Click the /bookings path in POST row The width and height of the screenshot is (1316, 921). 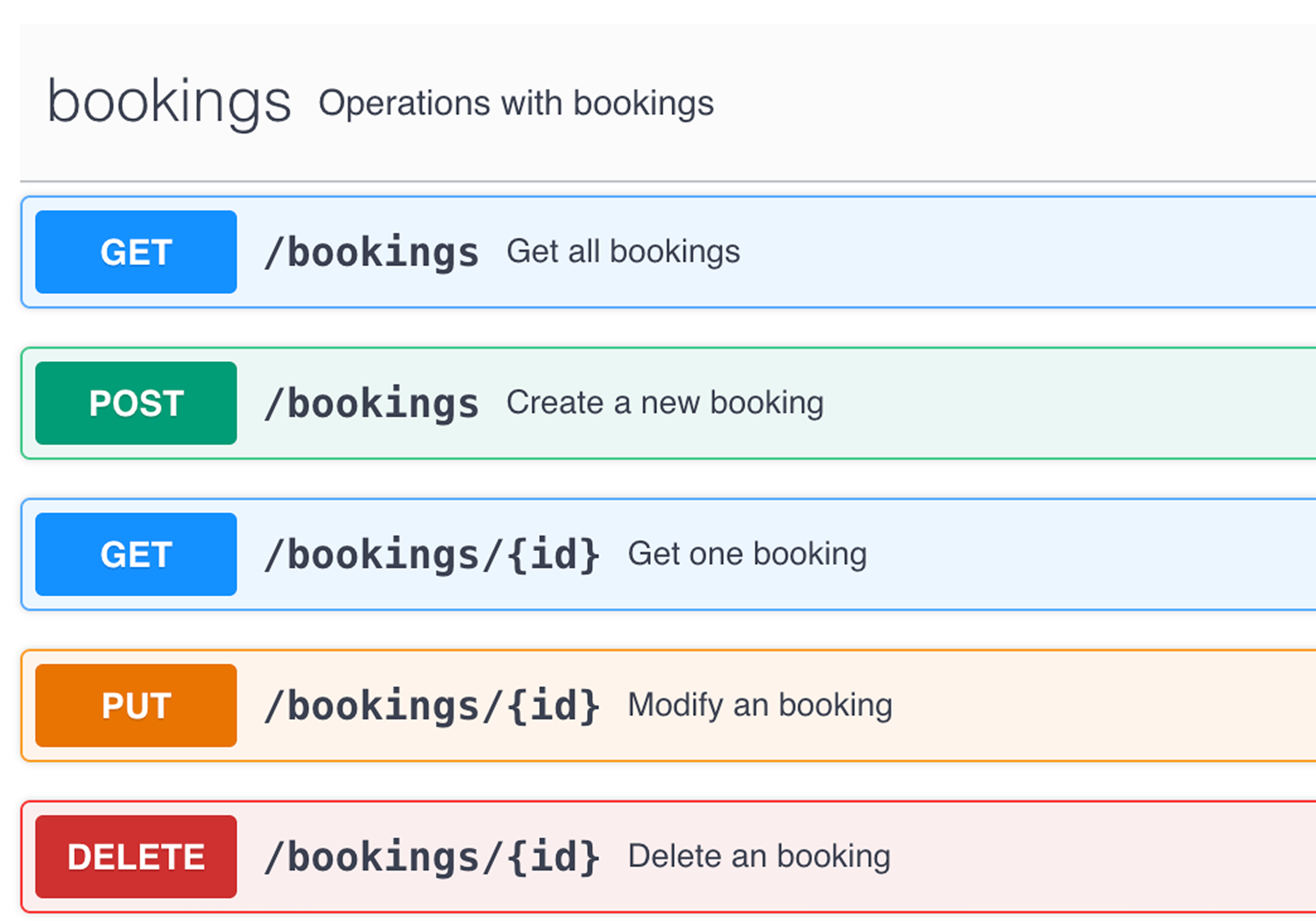coord(371,404)
